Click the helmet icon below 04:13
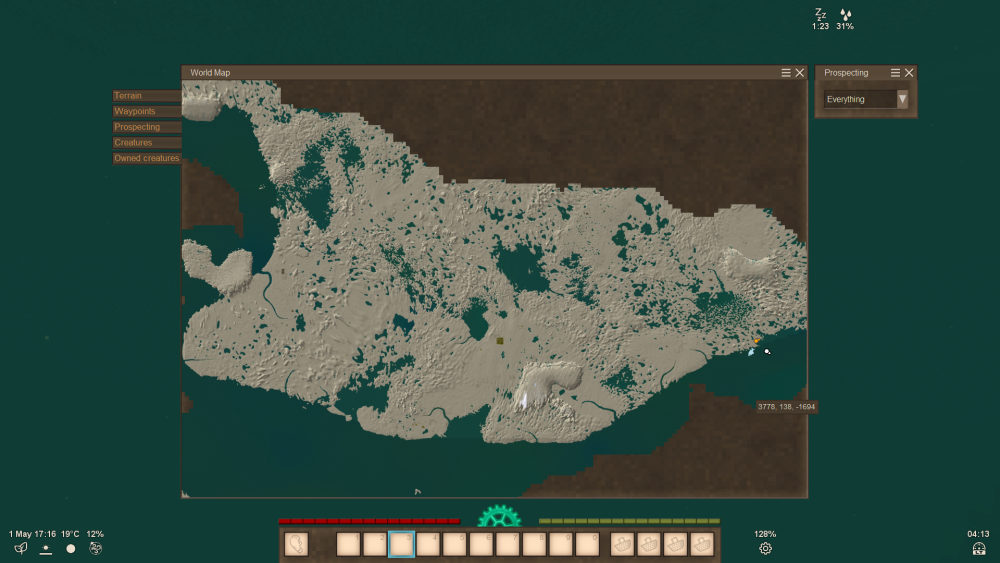The width and height of the screenshot is (1000, 563). [978, 548]
